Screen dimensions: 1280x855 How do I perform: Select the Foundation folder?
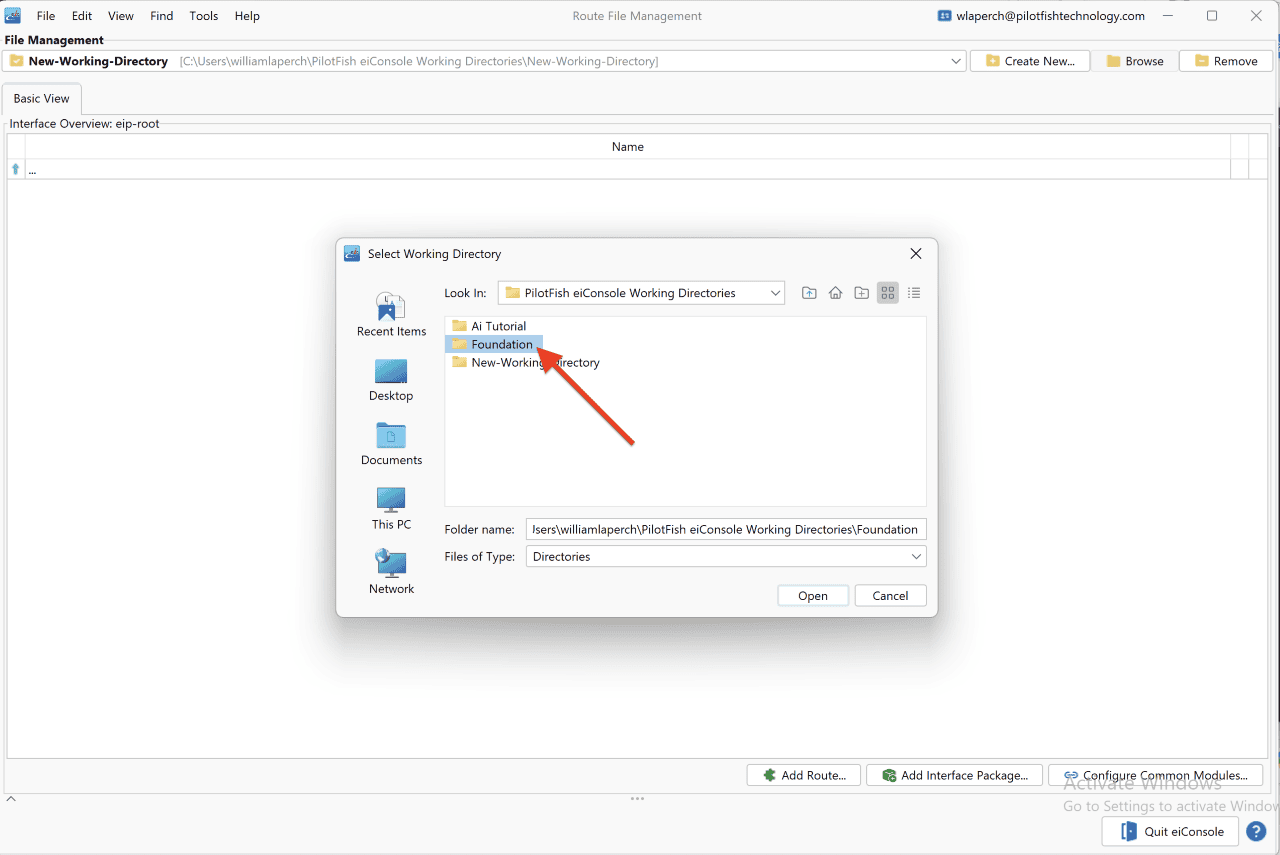coord(492,344)
